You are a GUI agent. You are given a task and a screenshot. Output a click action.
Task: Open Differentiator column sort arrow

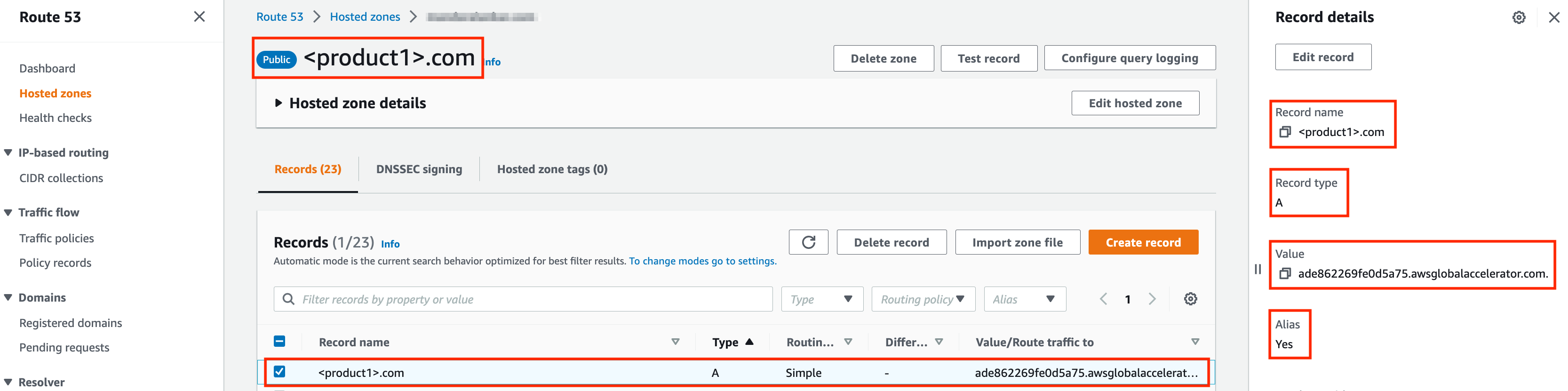click(x=939, y=342)
